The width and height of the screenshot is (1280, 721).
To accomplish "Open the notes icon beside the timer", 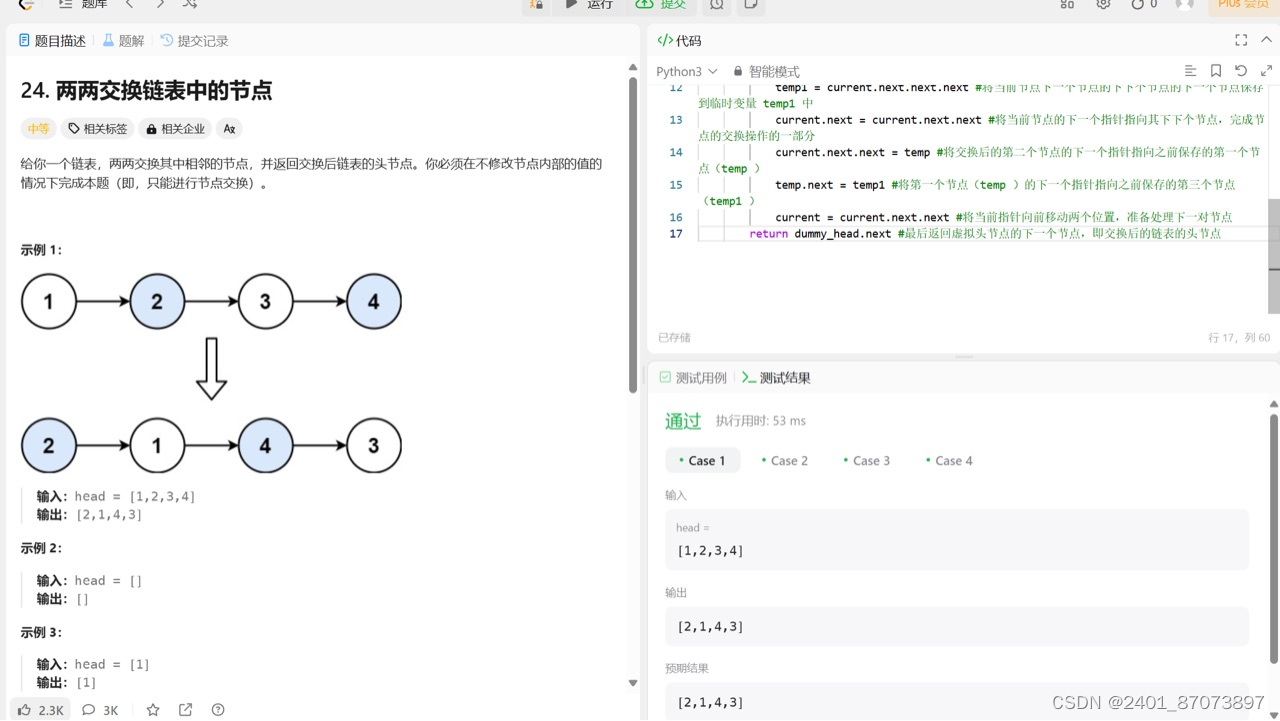I will pyautogui.click(x=750, y=4).
